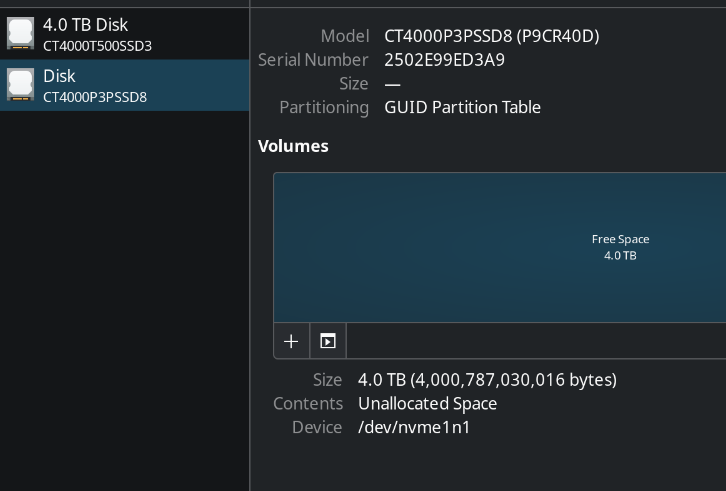
Task: Click the model value CT4000P3PSSD8 (P9CR40D)
Action: click(491, 36)
